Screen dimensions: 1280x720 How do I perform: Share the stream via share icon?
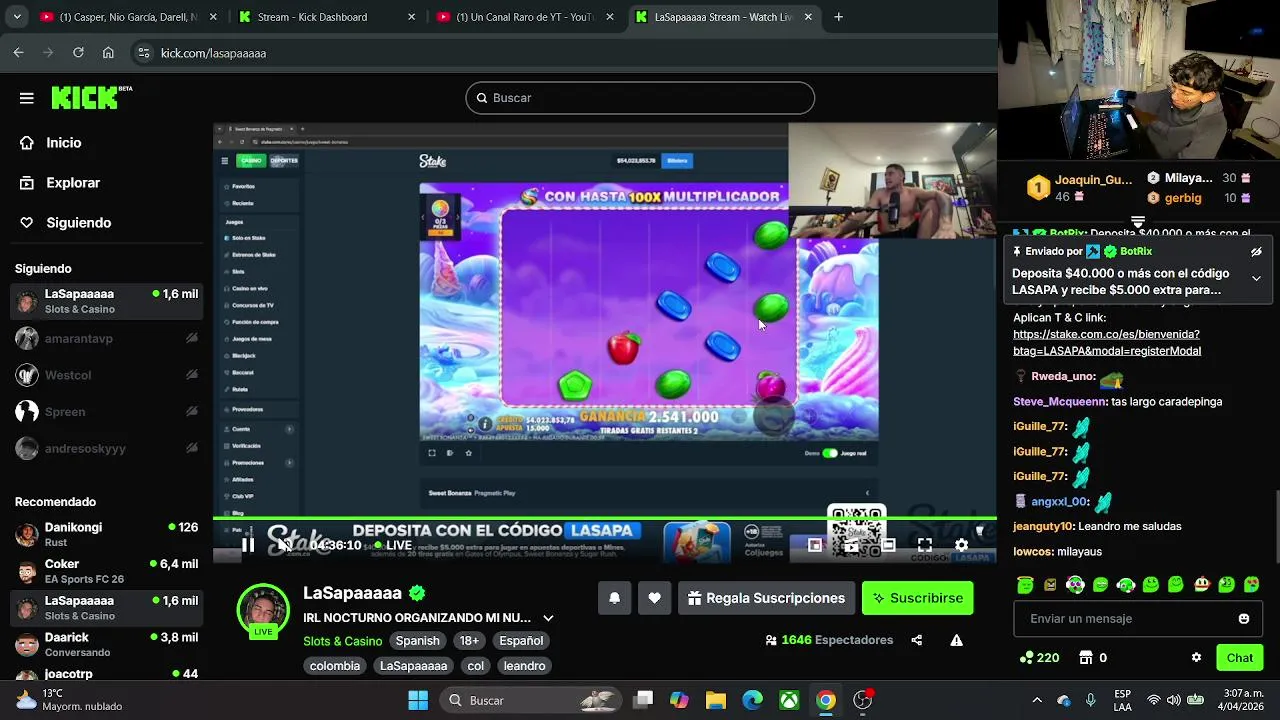(x=917, y=640)
